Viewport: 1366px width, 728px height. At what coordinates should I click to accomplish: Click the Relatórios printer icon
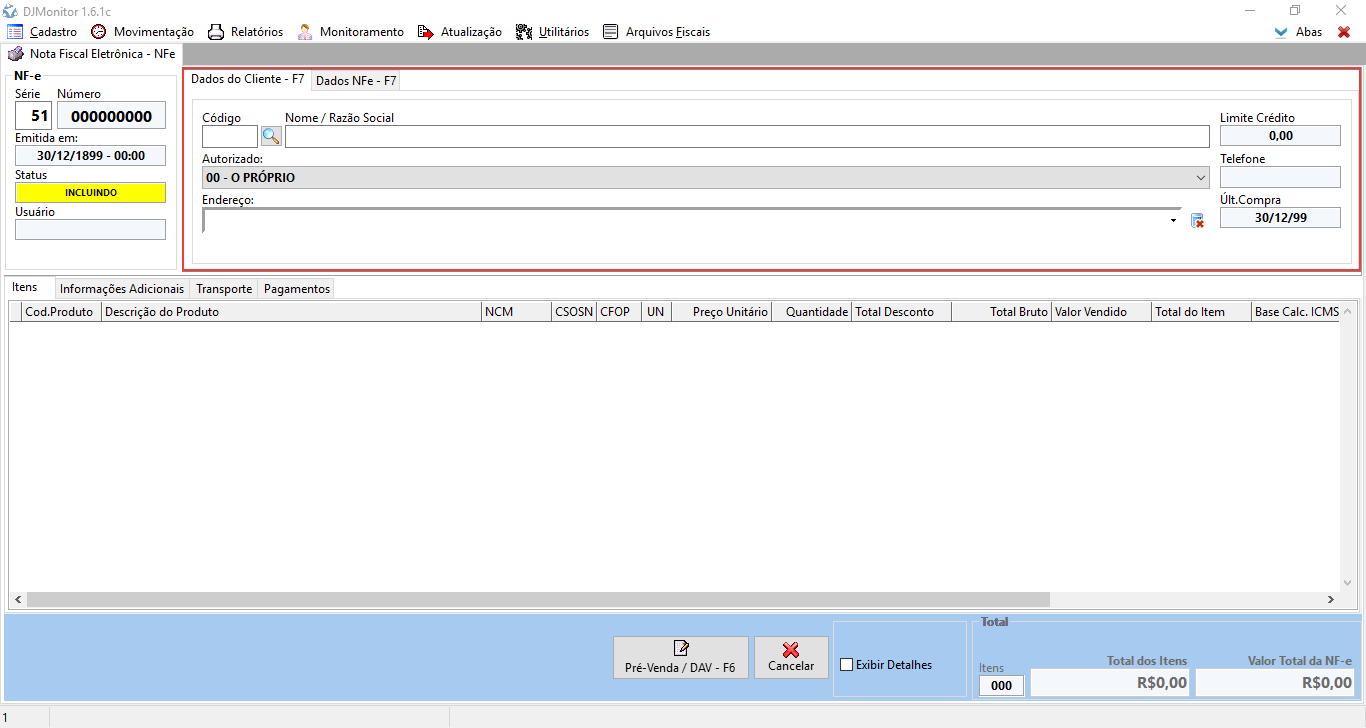(x=215, y=32)
